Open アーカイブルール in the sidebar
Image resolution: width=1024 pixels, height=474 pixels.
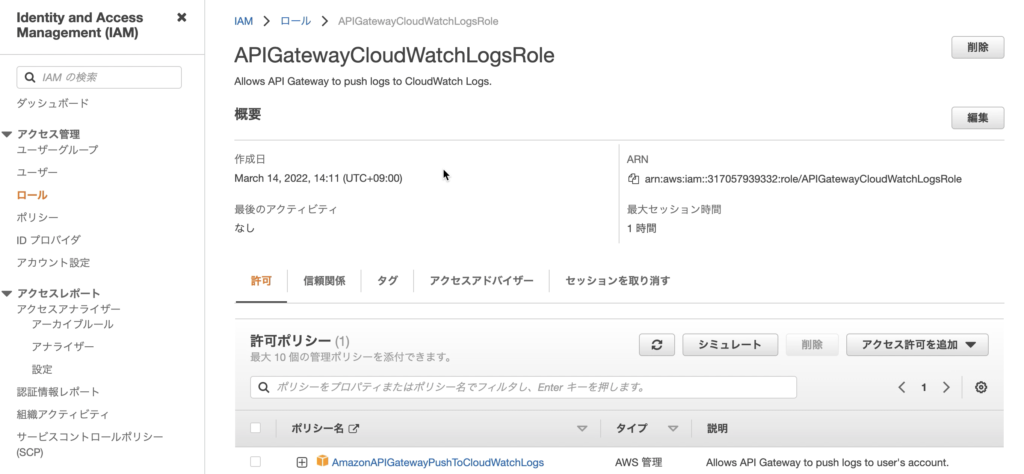click(x=72, y=324)
